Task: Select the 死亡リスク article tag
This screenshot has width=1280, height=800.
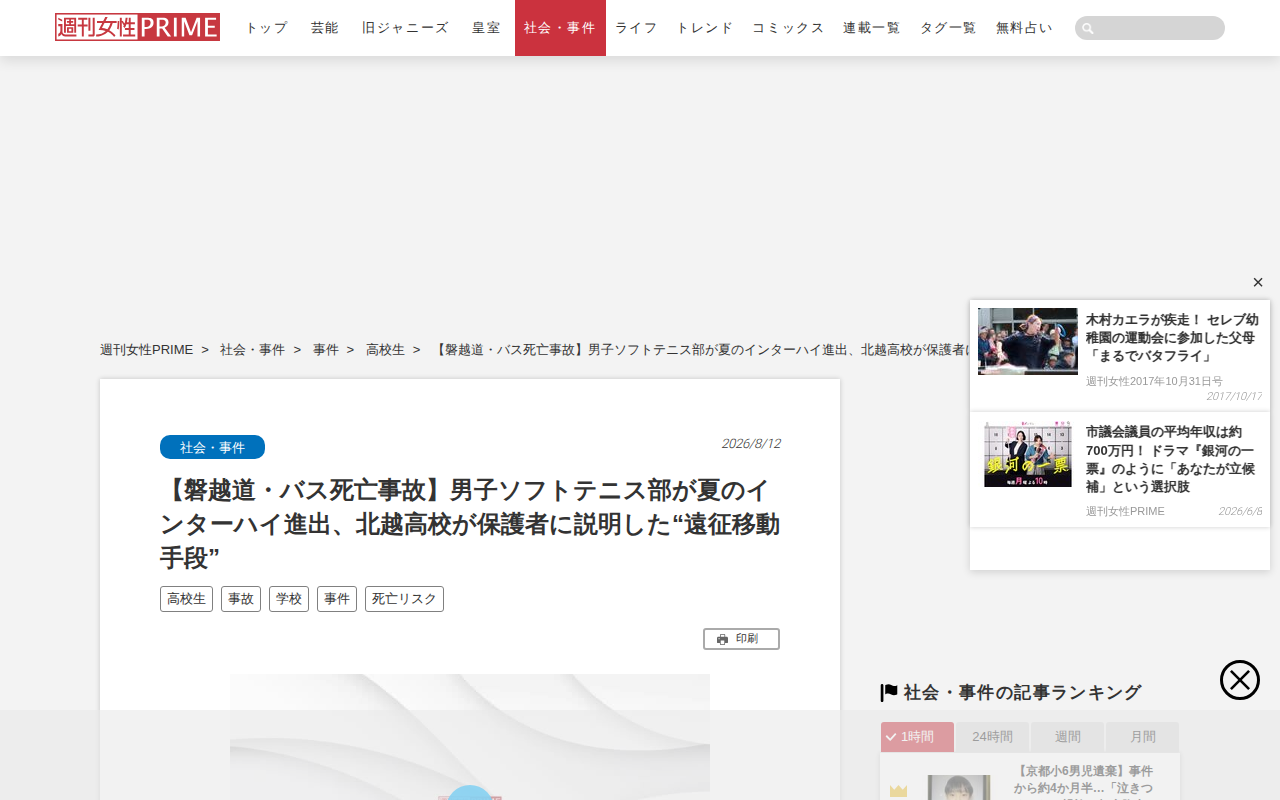Action: (404, 599)
